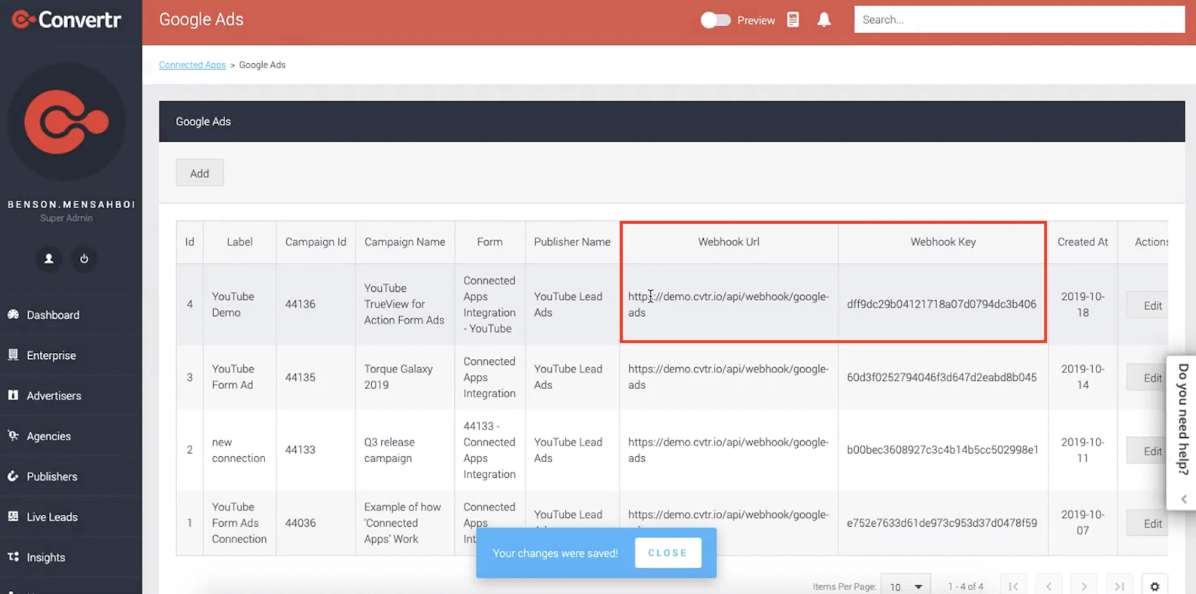Go to the first page of results
The width and height of the screenshot is (1196, 594).
(1013, 586)
